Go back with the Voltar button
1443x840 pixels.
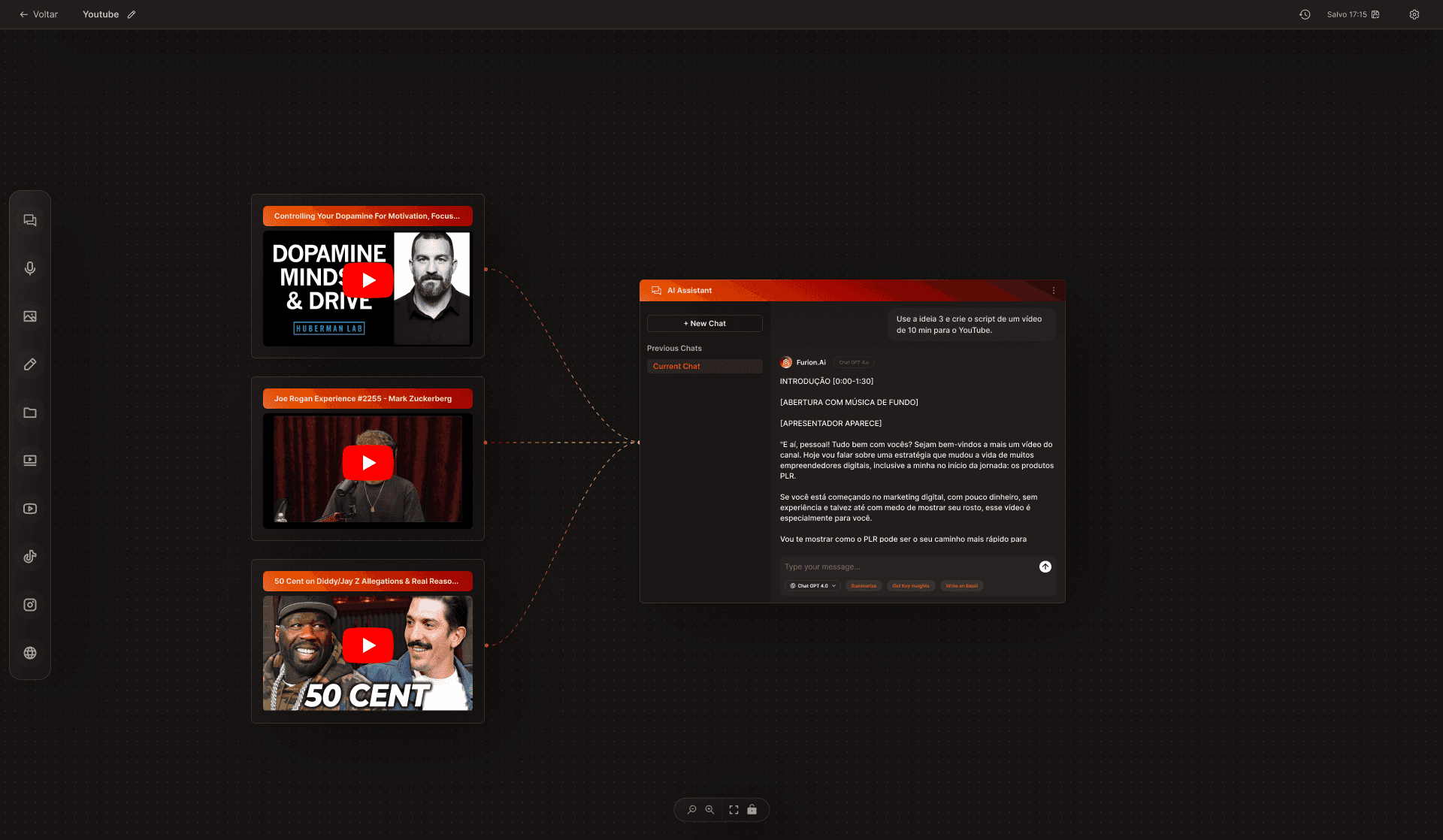[x=38, y=14]
